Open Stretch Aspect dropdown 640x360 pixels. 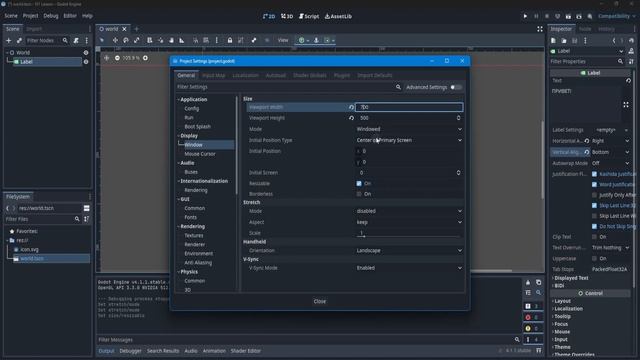pos(409,222)
